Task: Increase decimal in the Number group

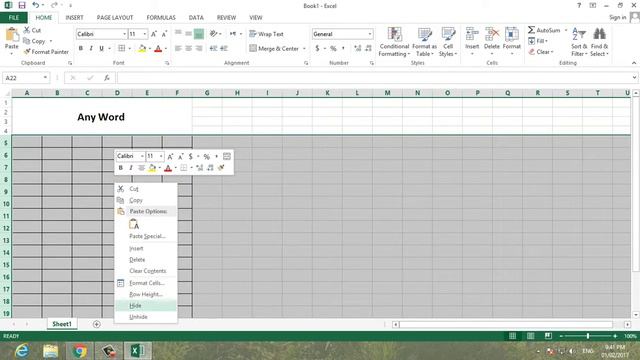Action: coord(358,48)
